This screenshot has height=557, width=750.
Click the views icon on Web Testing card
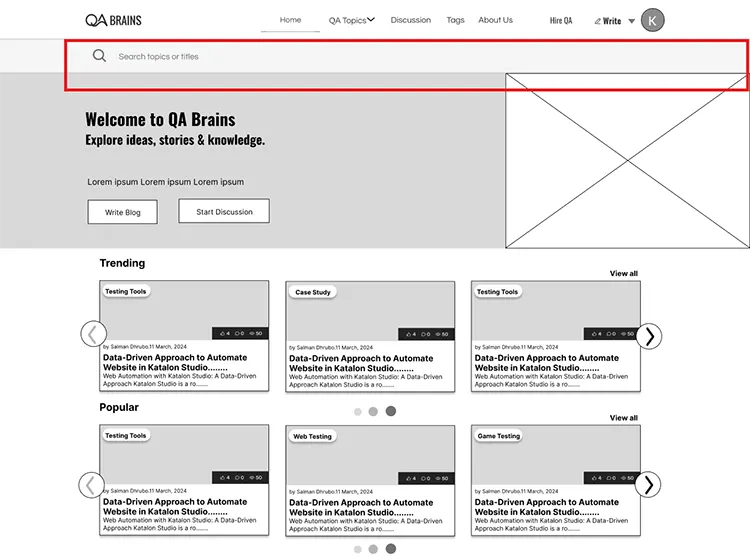pos(438,479)
